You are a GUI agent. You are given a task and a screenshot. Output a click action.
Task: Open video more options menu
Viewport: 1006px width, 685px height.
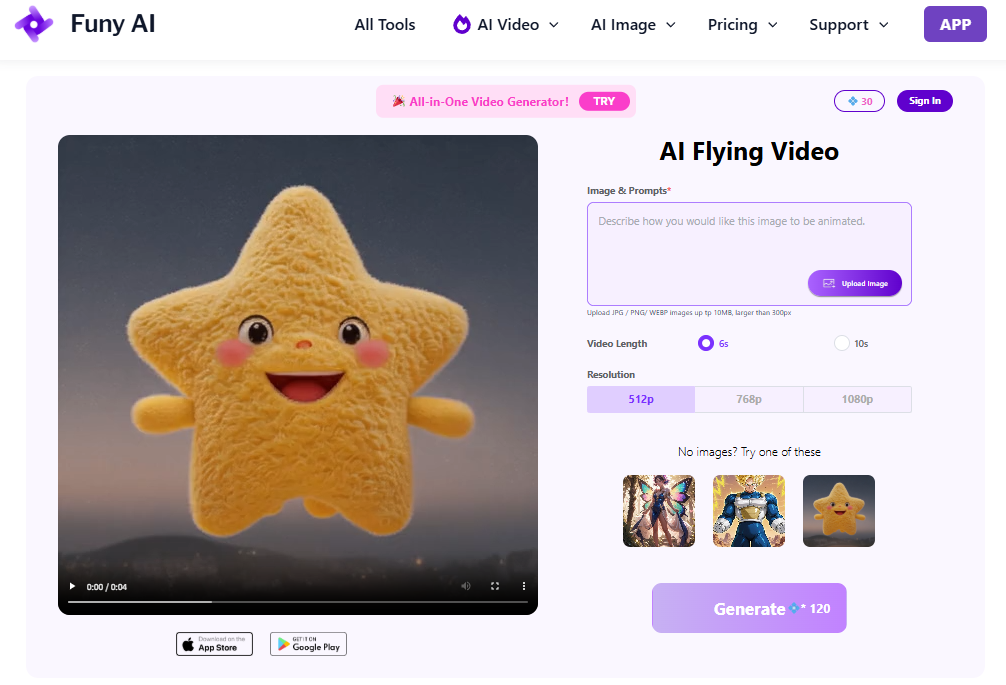pos(523,586)
